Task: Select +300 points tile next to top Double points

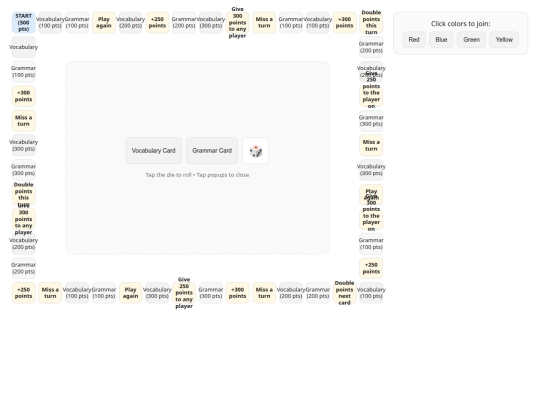Action: (x=344, y=23)
